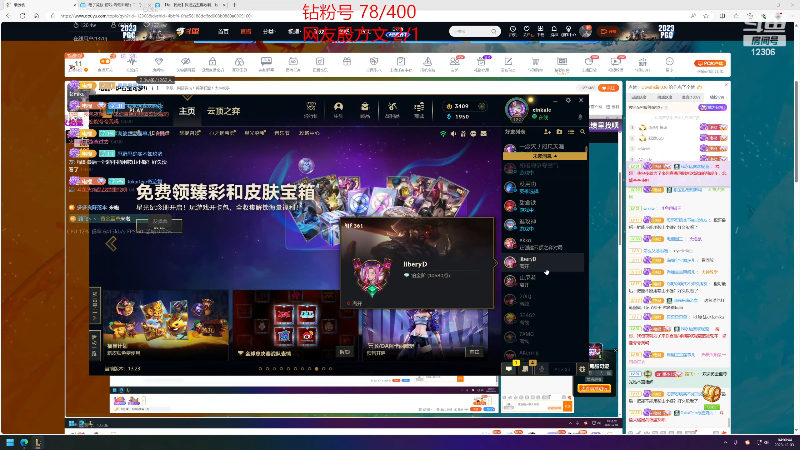The height and width of the screenshot is (450, 800).
Task: Click the search icon in friends panel
Action: [583, 132]
